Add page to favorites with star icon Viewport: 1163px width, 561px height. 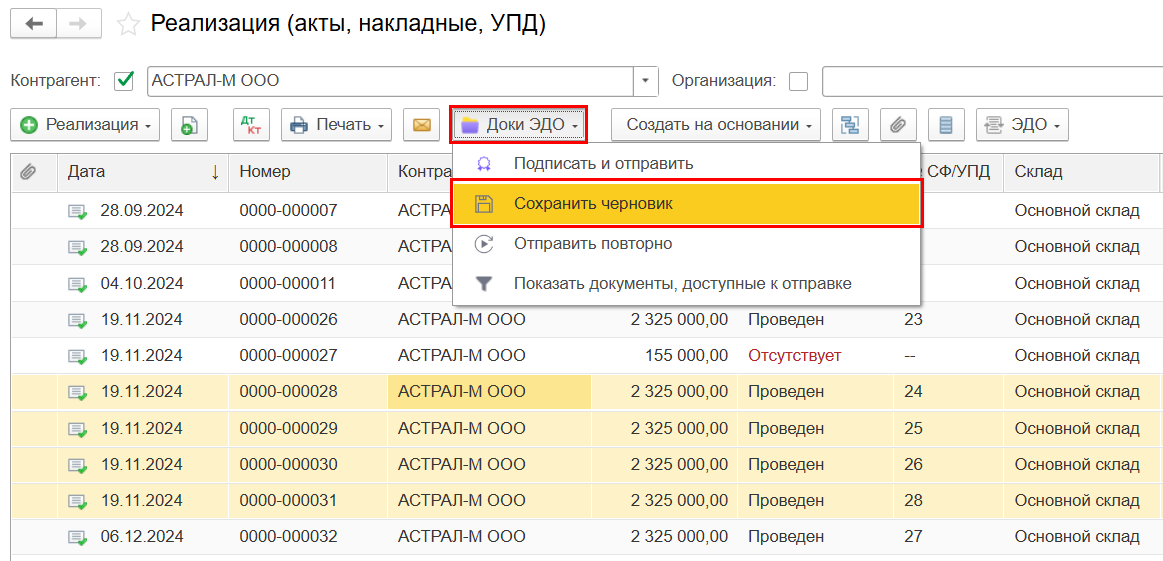click(x=128, y=25)
